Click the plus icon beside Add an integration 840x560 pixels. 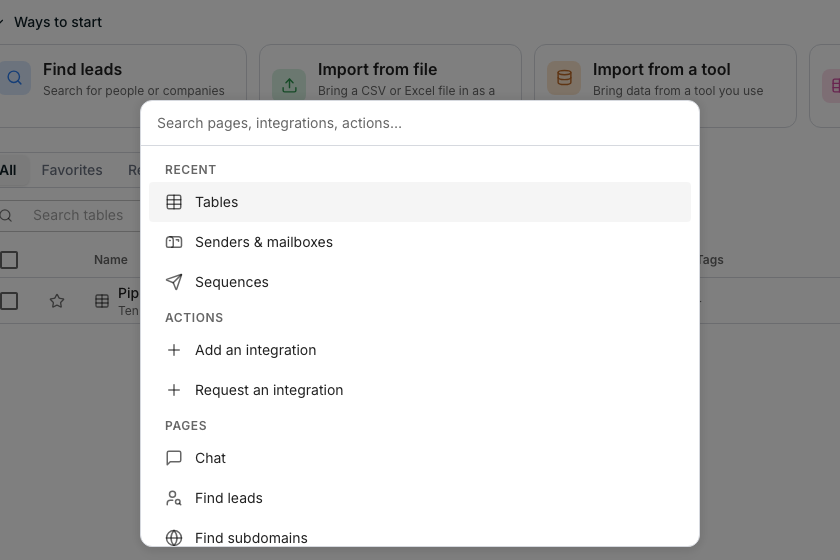pos(174,350)
